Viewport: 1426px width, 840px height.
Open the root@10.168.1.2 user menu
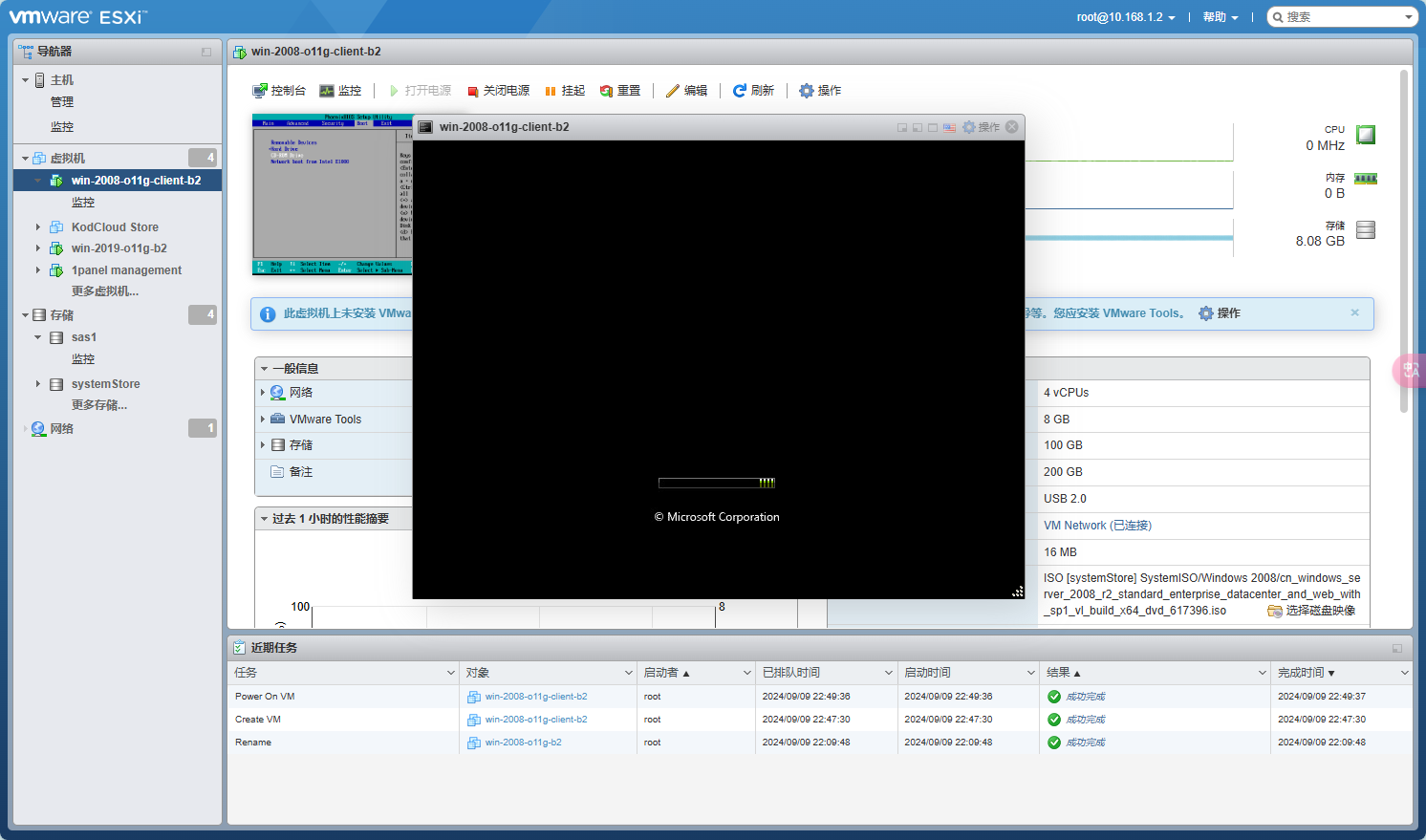1126,17
